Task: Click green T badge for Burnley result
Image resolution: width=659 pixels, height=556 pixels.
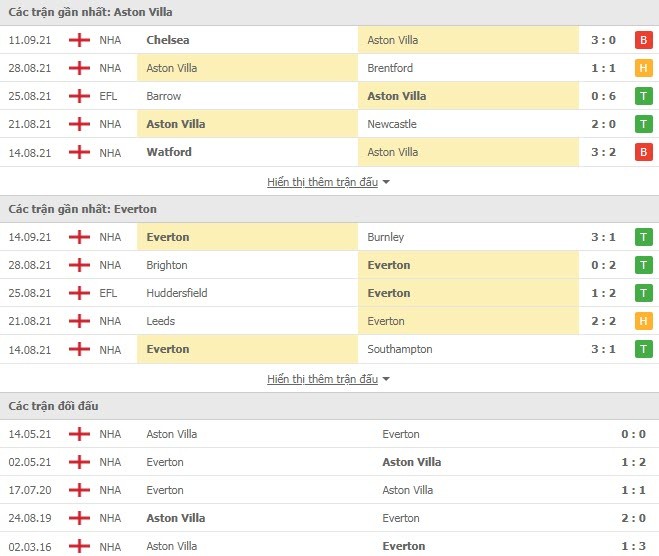Action: [644, 237]
